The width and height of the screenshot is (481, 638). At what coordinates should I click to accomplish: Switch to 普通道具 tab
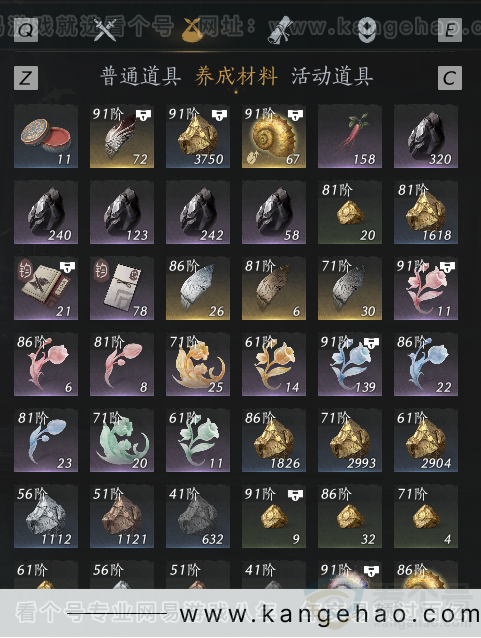coord(141,76)
